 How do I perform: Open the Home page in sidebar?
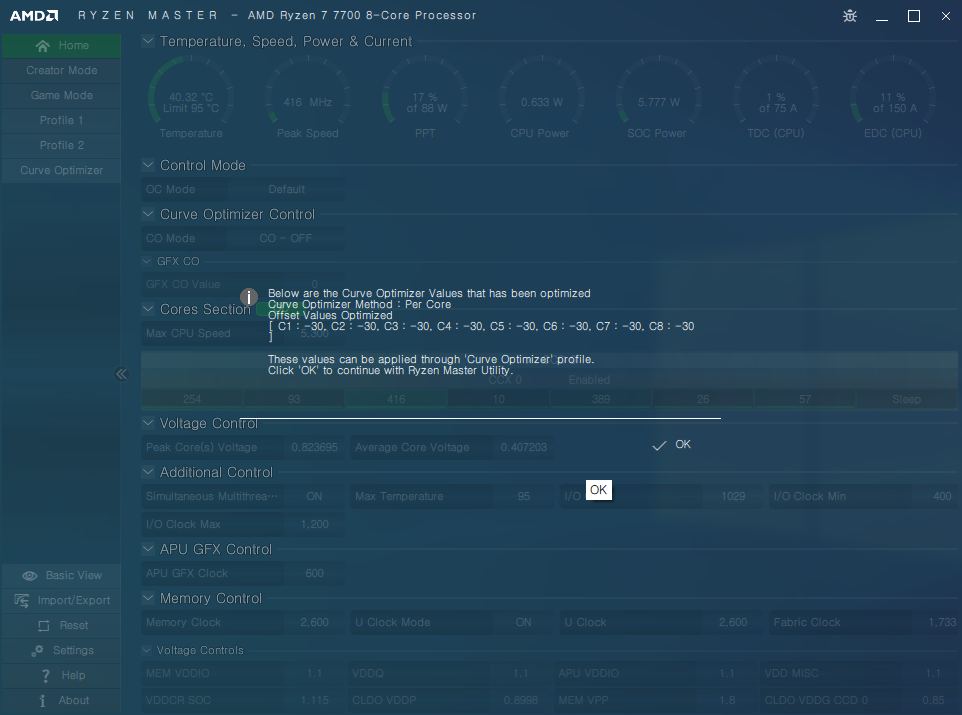(61, 45)
